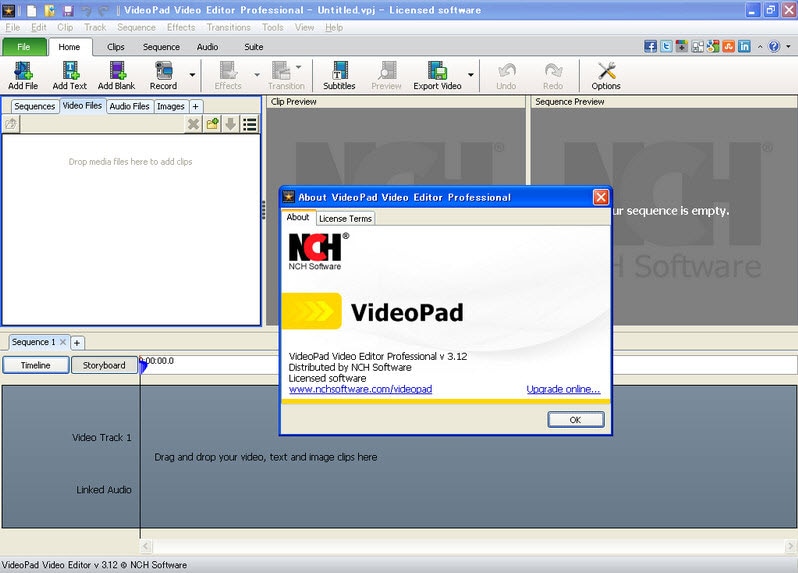Click the new project icon in title bar
This screenshot has height=573, width=798.
click(32, 10)
